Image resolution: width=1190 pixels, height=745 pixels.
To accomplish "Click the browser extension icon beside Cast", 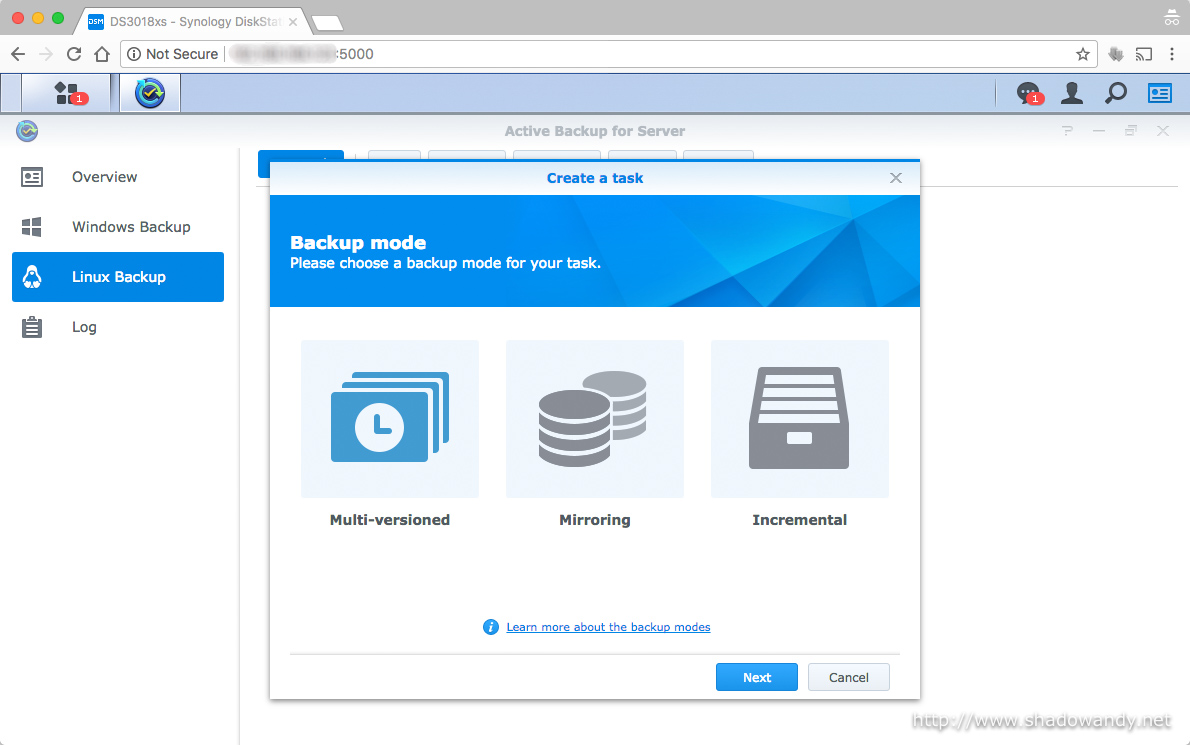I will coord(1116,54).
